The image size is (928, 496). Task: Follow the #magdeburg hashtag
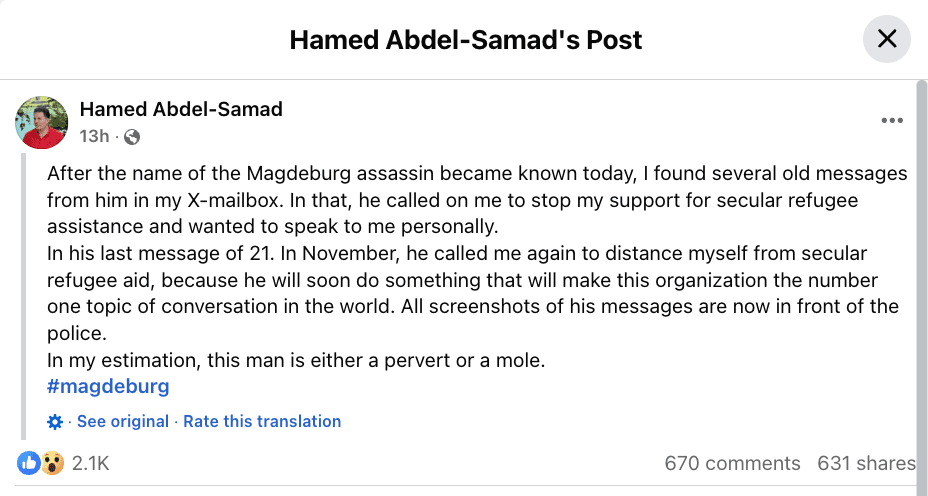tap(108, 386)
